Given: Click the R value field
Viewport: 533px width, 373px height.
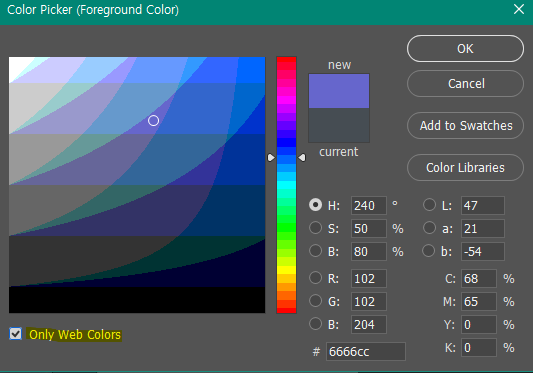Looking at the screenshot, I should pos(368,278).
